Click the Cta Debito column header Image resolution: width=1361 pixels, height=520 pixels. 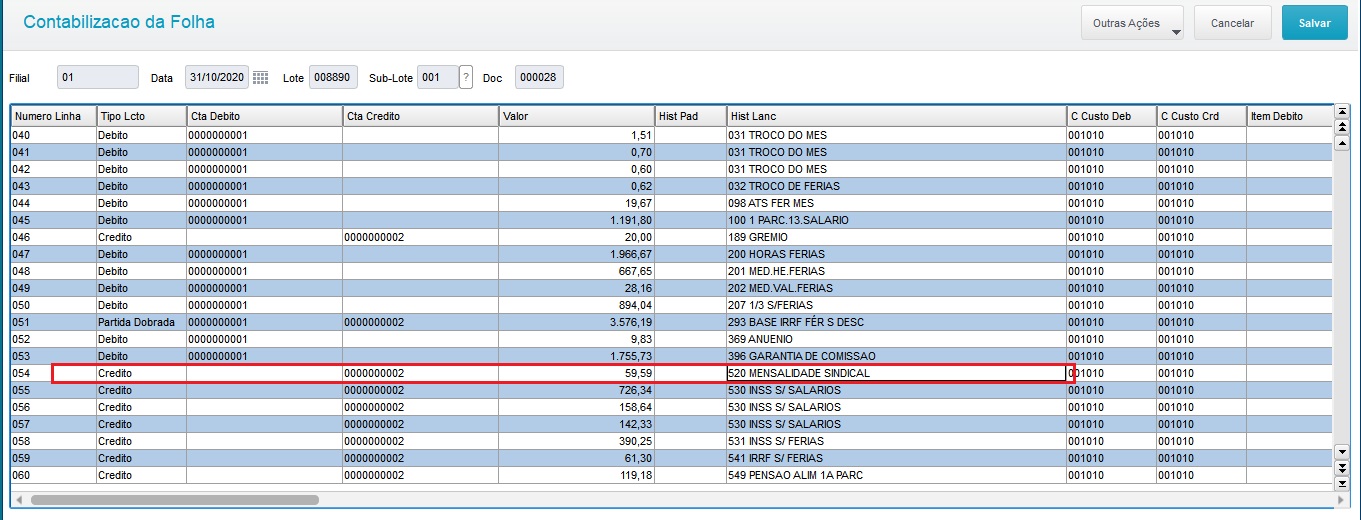(265, 116)
